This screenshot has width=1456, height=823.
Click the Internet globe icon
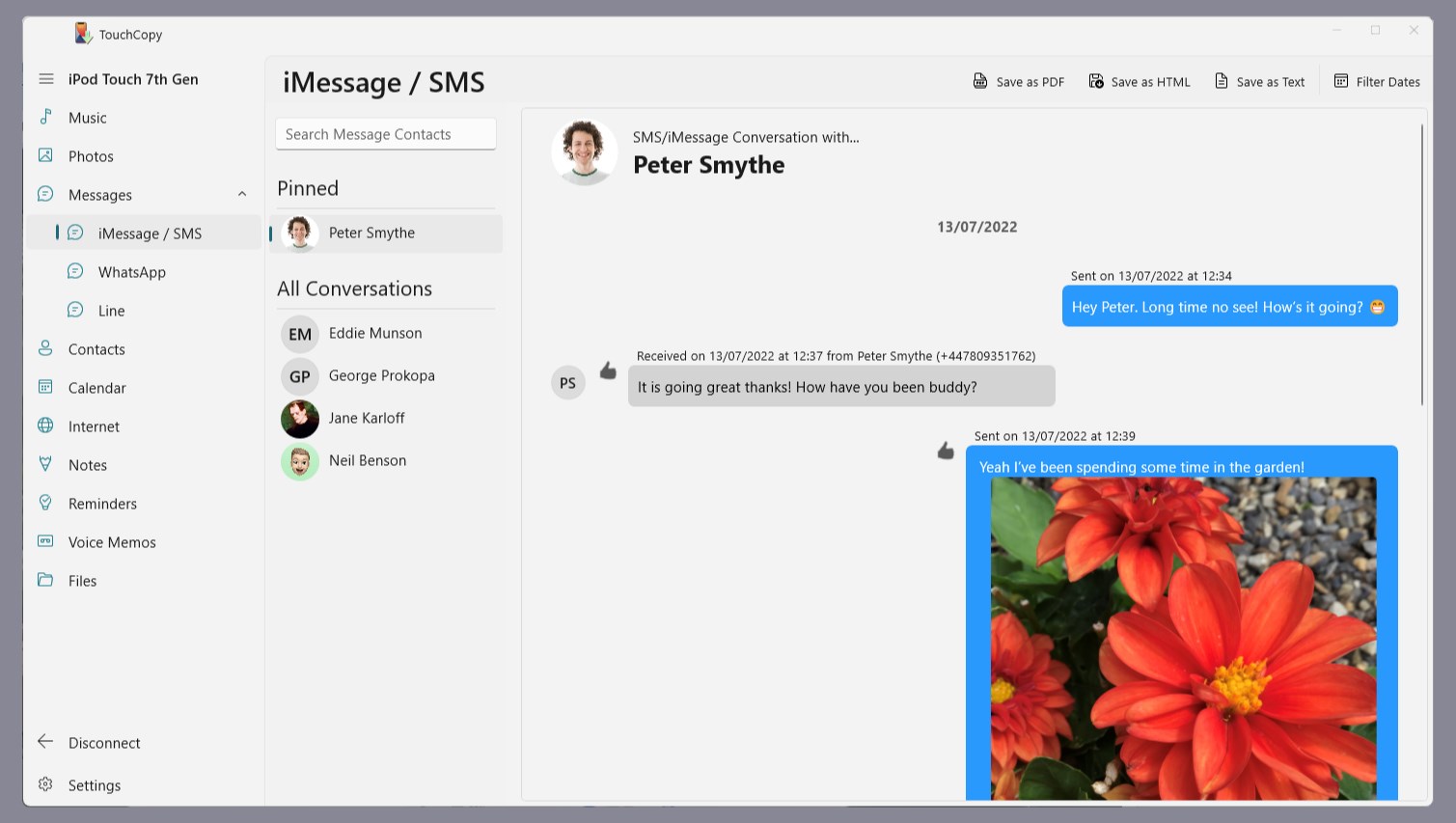45,425
